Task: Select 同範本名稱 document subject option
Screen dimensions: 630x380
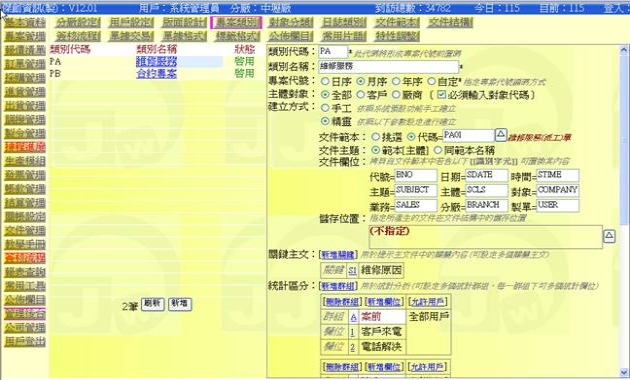Action: [x=438, y=150]
